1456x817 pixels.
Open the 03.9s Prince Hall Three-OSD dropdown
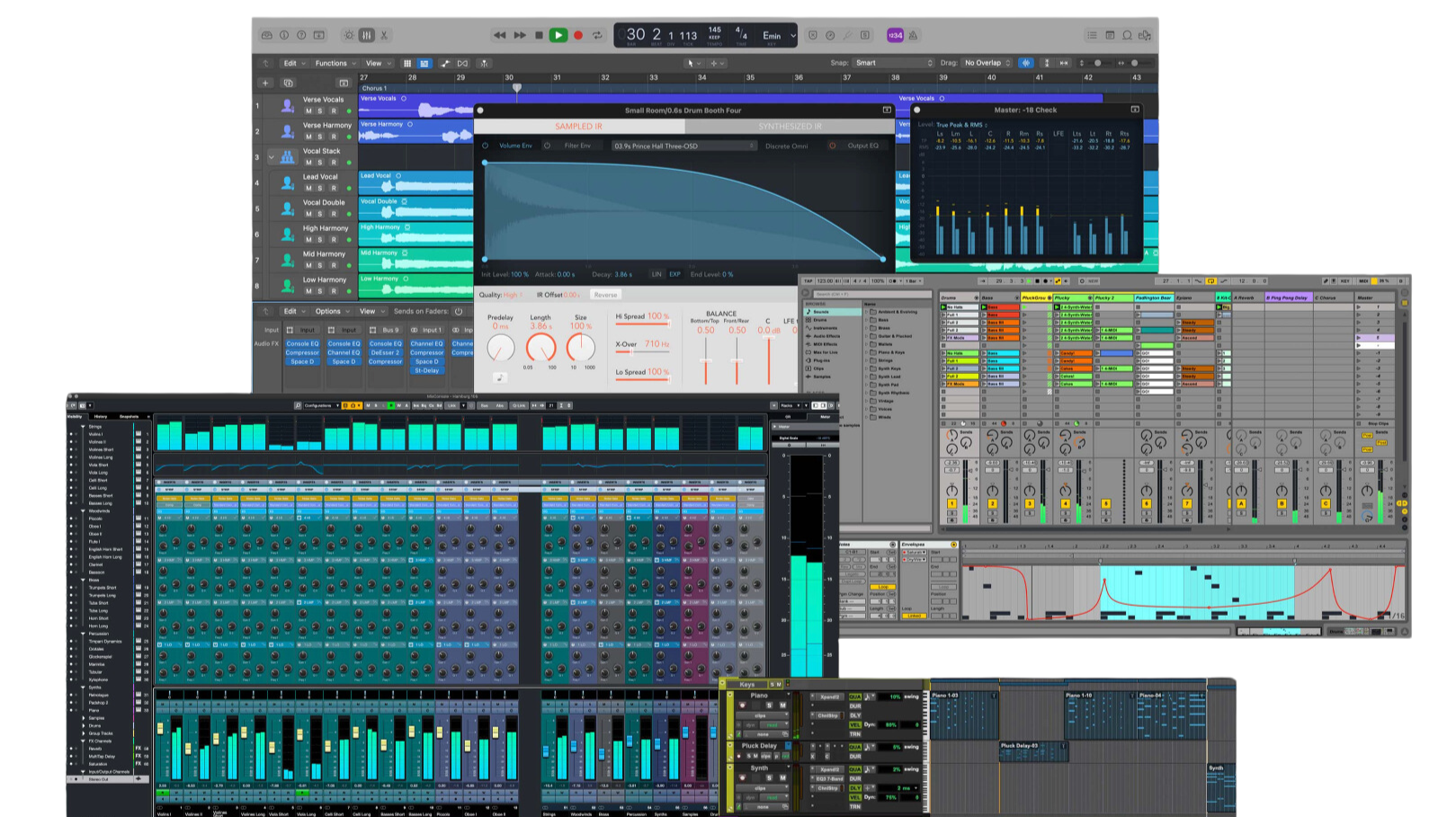point(684,146)
